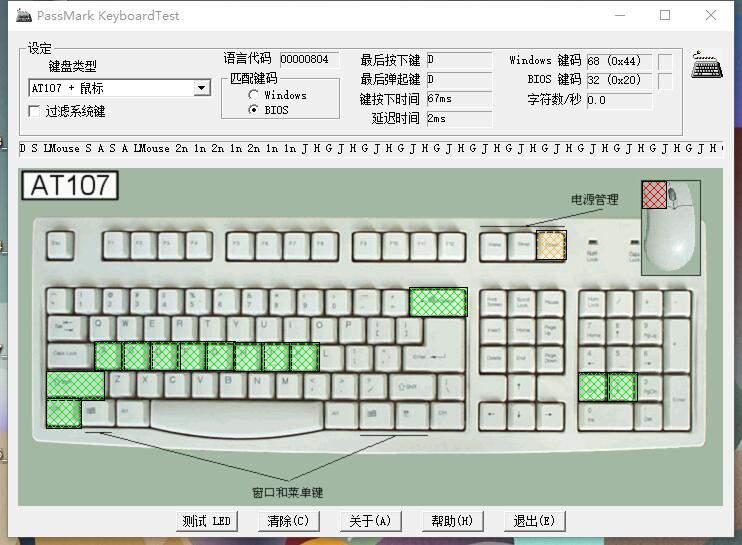Open 帮助(H) help
The height and width of the screenshot is (545, 742).
click(452, 521)
